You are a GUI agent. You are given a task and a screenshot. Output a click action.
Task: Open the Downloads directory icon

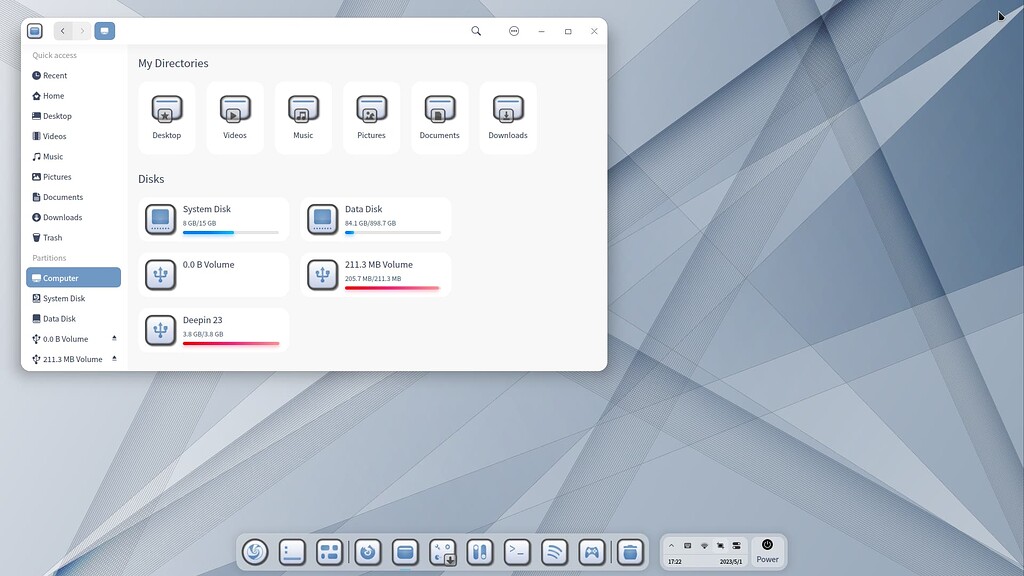(507, 112)
